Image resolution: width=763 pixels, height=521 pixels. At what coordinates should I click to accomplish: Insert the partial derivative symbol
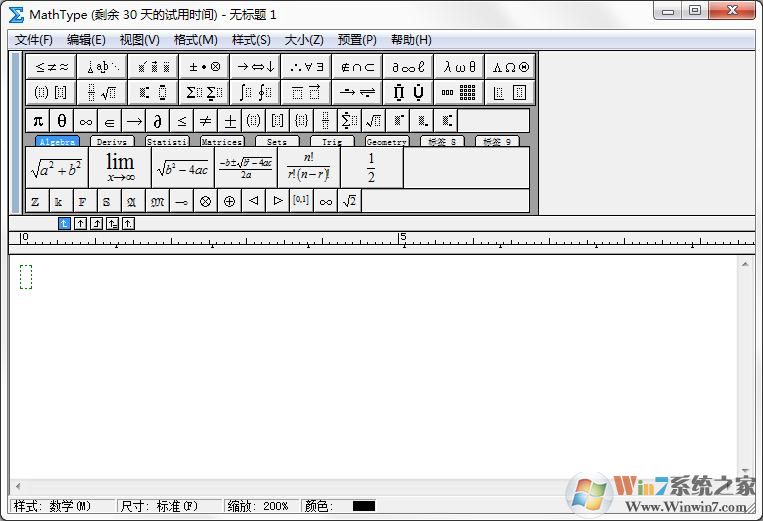[x=157, y=121]
